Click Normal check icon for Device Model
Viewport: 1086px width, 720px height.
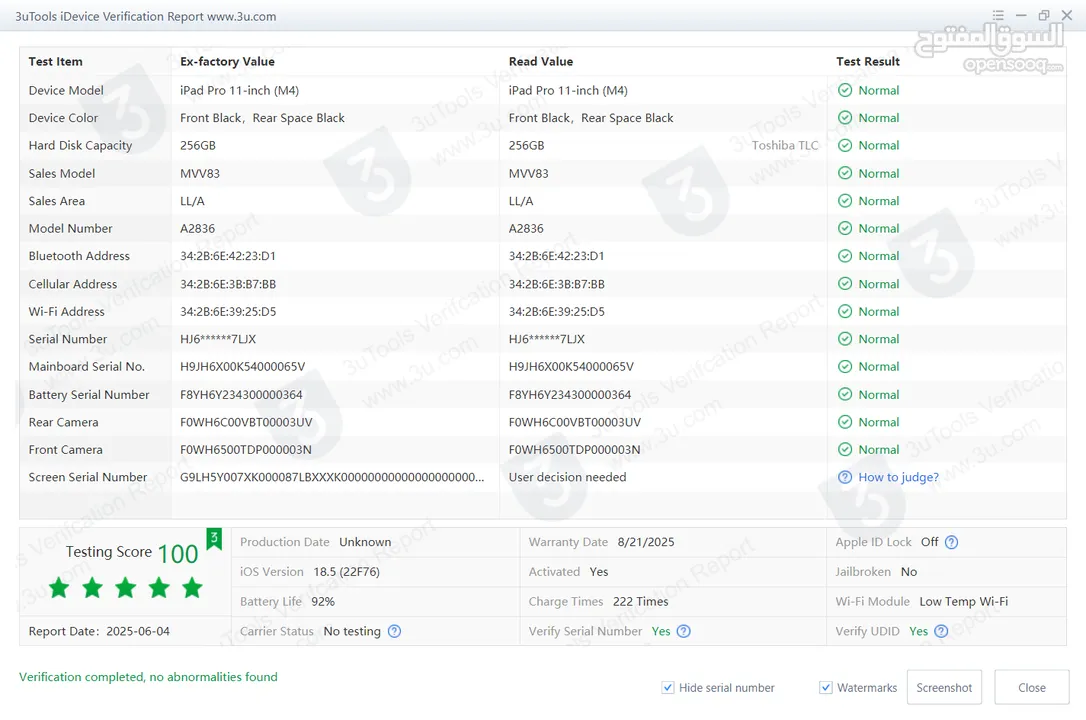pos(845,90)
